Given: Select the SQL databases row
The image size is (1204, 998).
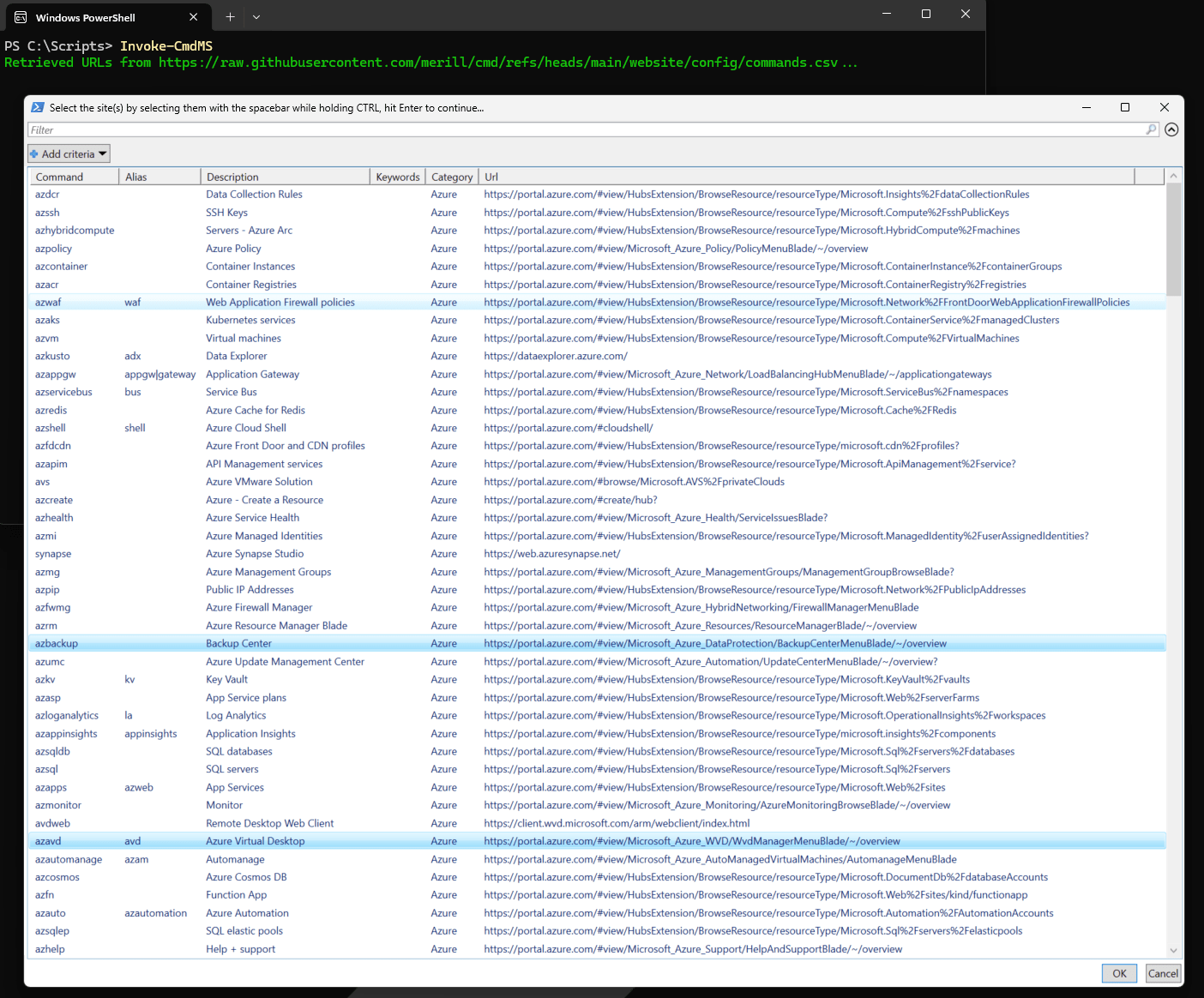Looking at the screenshot, I should 597,752.
